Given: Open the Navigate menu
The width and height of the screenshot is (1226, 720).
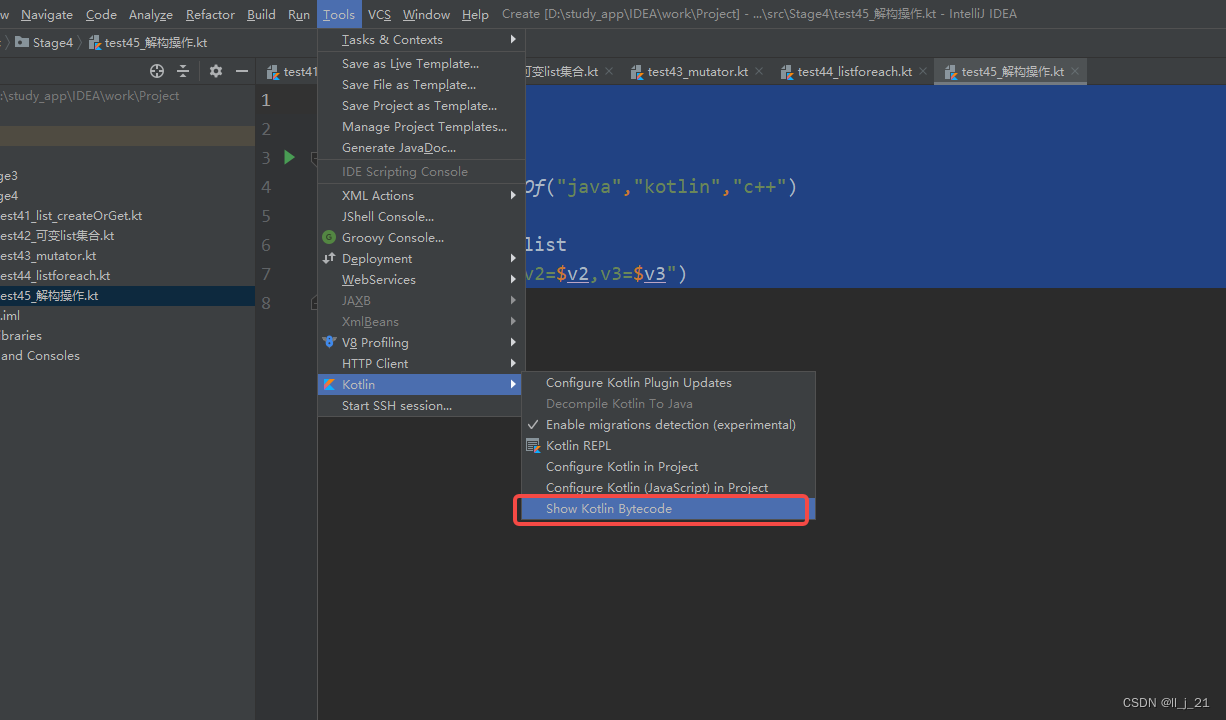Looking at the screenshot, I should pos(47,14).
